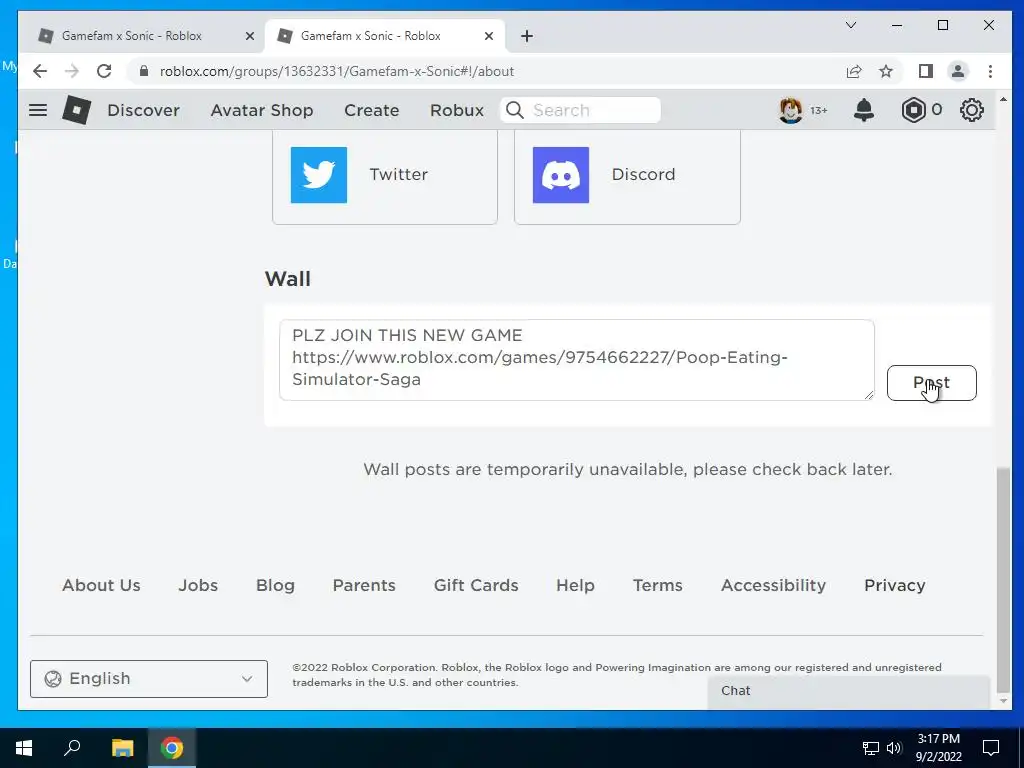Open the Blog footer link

click(275, 586)
